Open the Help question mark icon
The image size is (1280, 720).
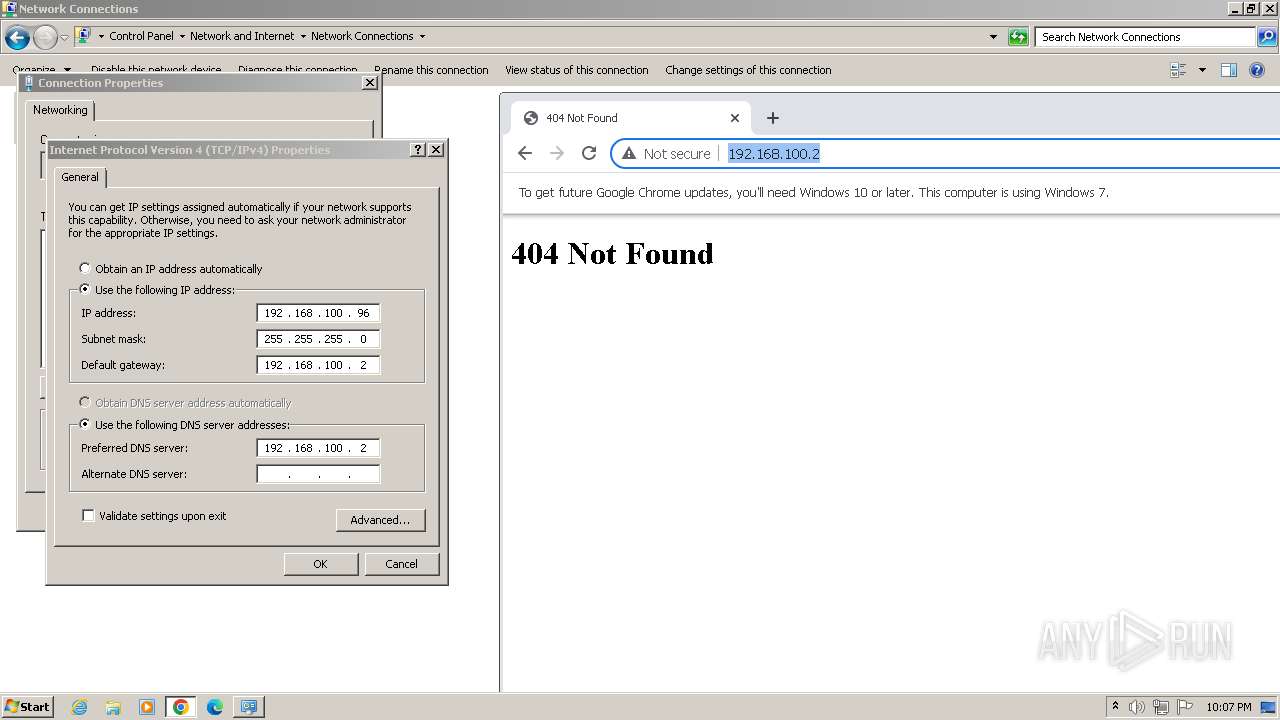tap(1257, 70)
